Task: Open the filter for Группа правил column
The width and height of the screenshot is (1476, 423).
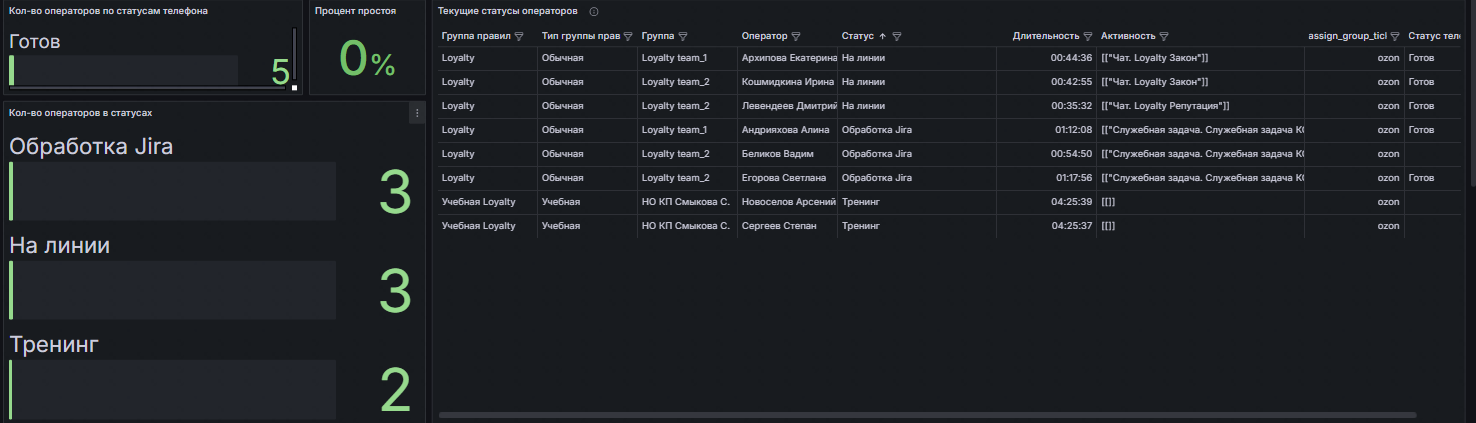Action: tap(519, 36)
